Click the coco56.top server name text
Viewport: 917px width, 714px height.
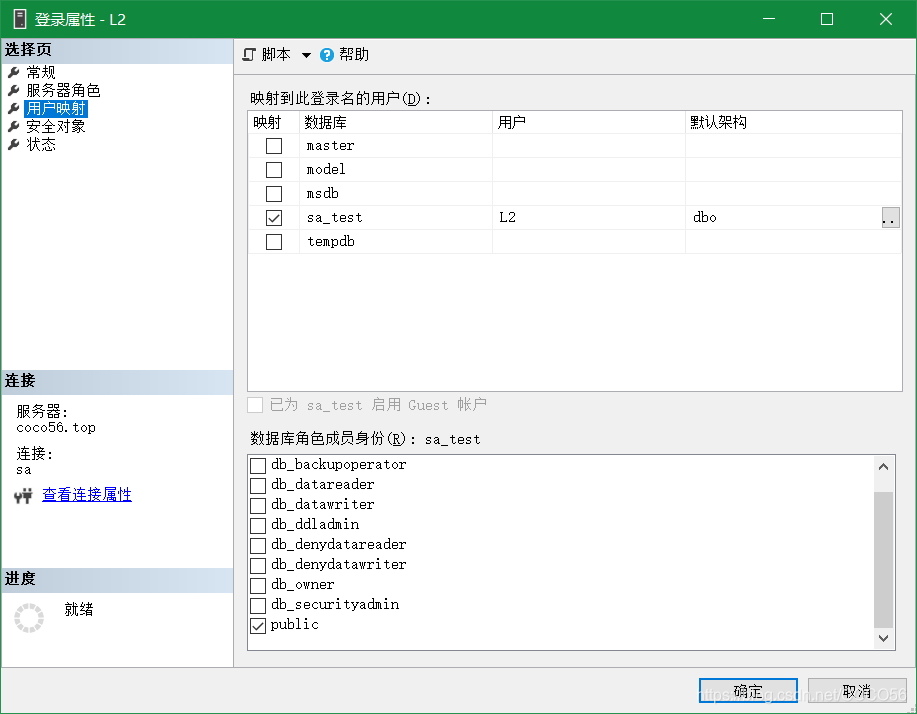point(56,428)
